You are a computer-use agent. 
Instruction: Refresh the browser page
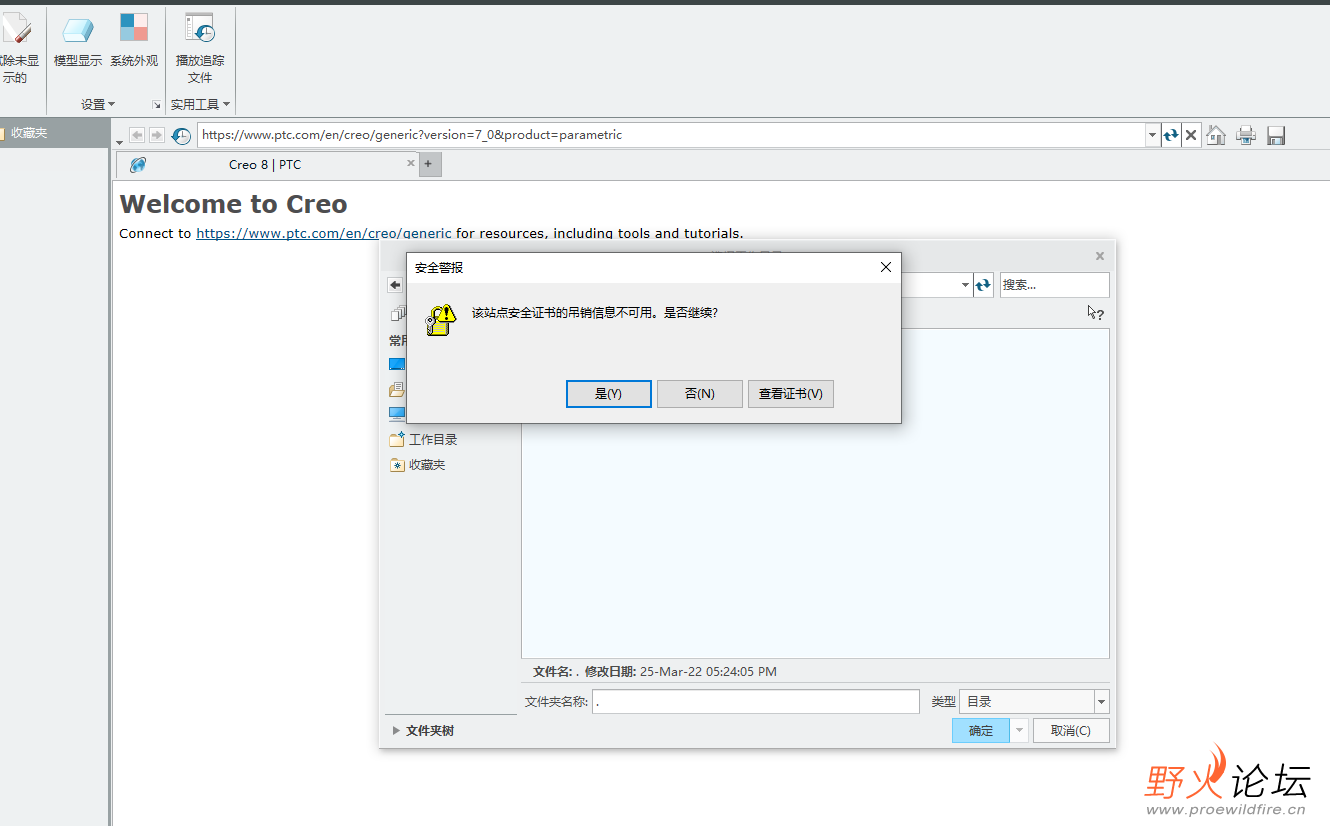point(1171,135)
